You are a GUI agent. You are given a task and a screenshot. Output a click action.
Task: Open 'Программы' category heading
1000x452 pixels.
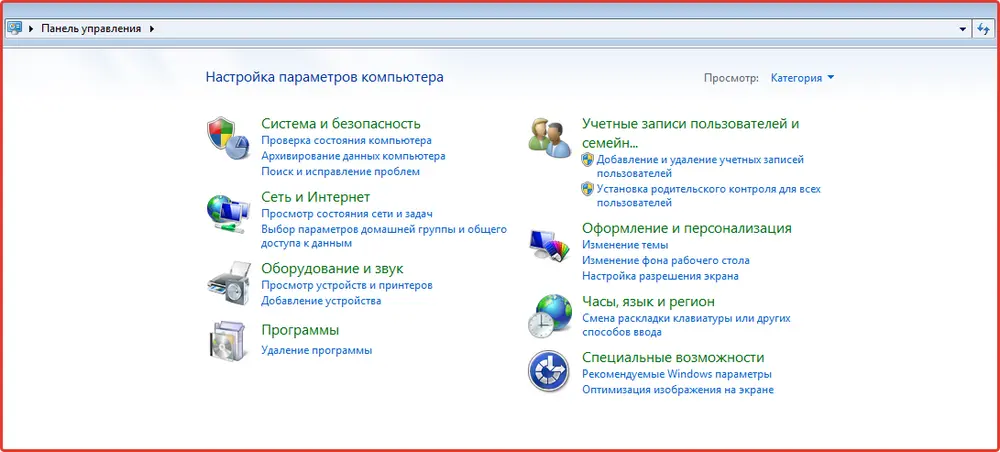300,330
